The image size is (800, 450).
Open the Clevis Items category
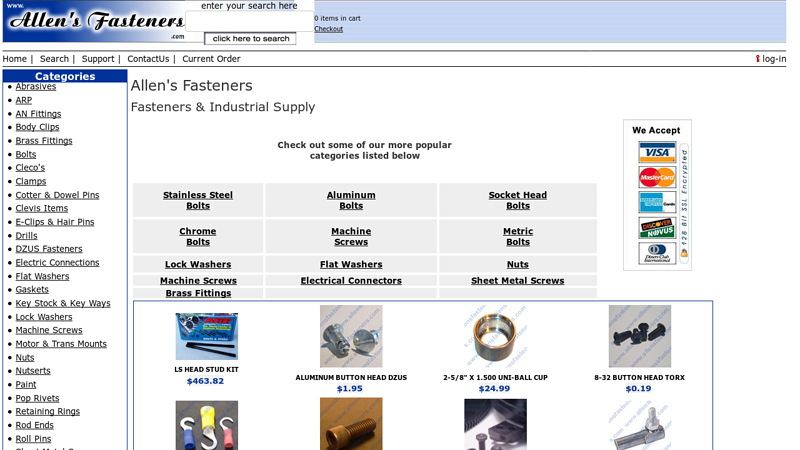pyautogui.click(x=41, y=208)
